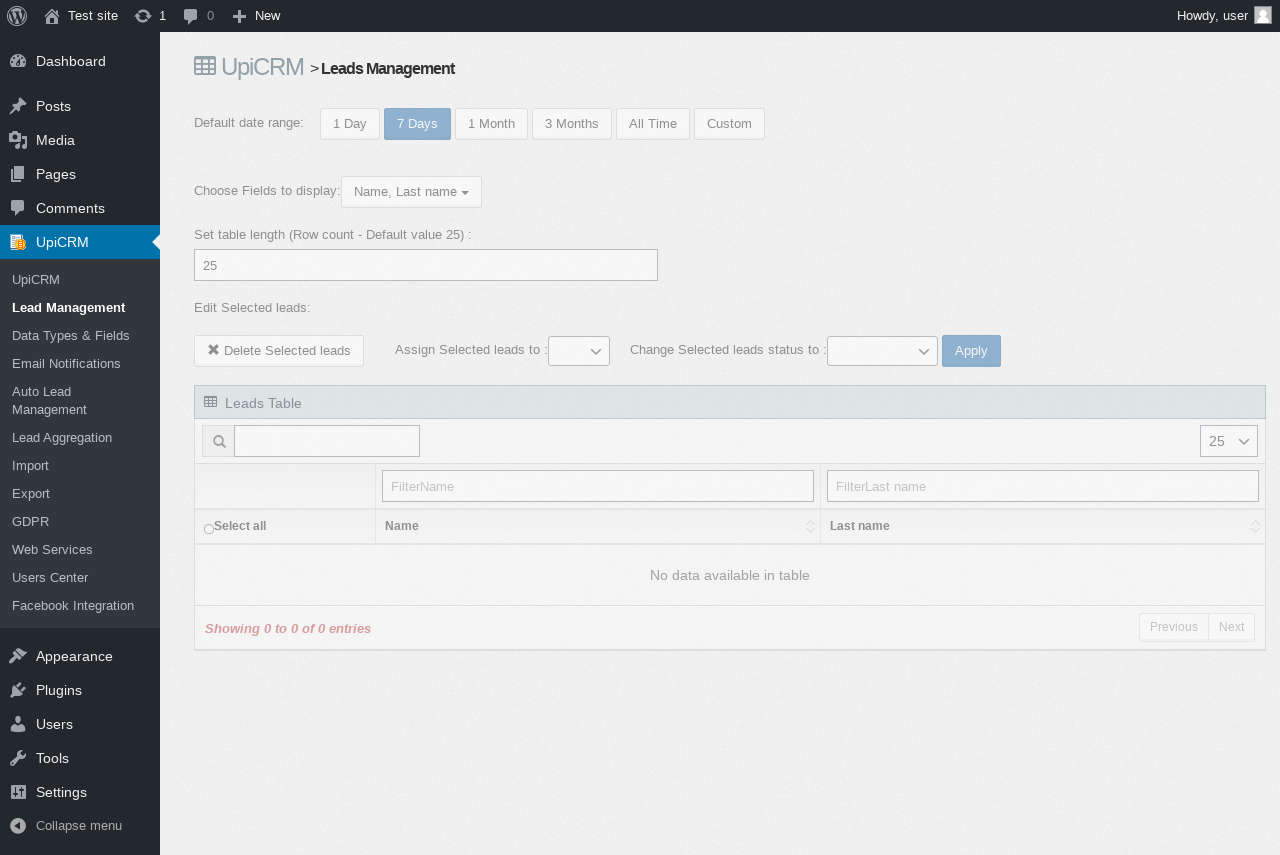
Task: Click the UpiCRM plugin icon in the sidebar
Action: (18, 242)
